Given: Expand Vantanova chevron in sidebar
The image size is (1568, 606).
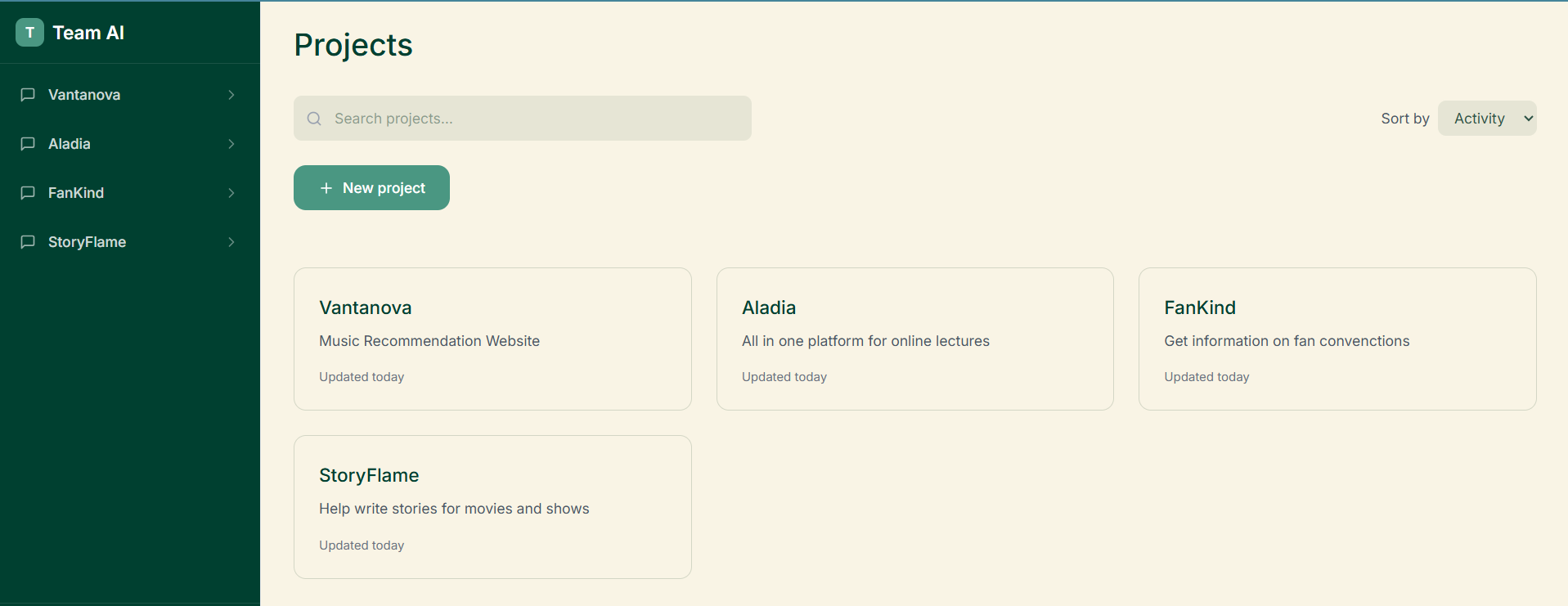Looking at the screenshot, I should 231,95.
